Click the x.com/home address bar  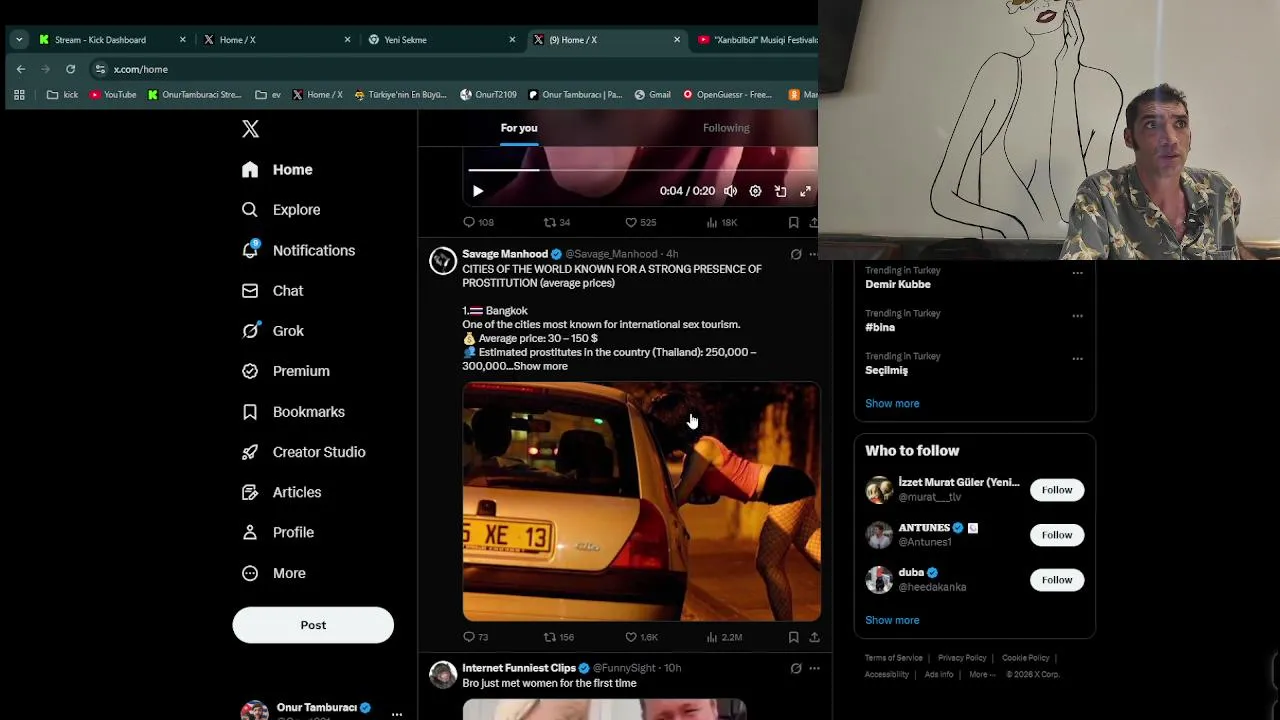pos(141,69)
